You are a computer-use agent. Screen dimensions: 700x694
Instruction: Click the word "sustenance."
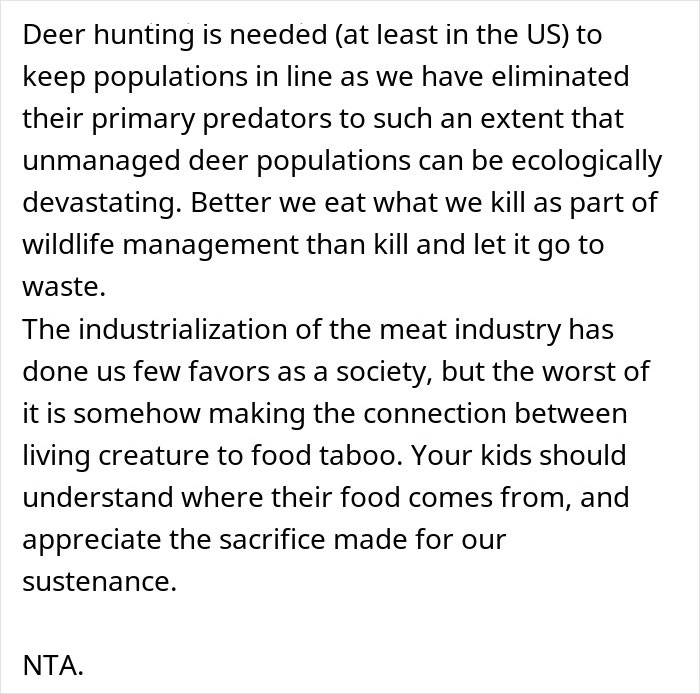click(99, 581)
